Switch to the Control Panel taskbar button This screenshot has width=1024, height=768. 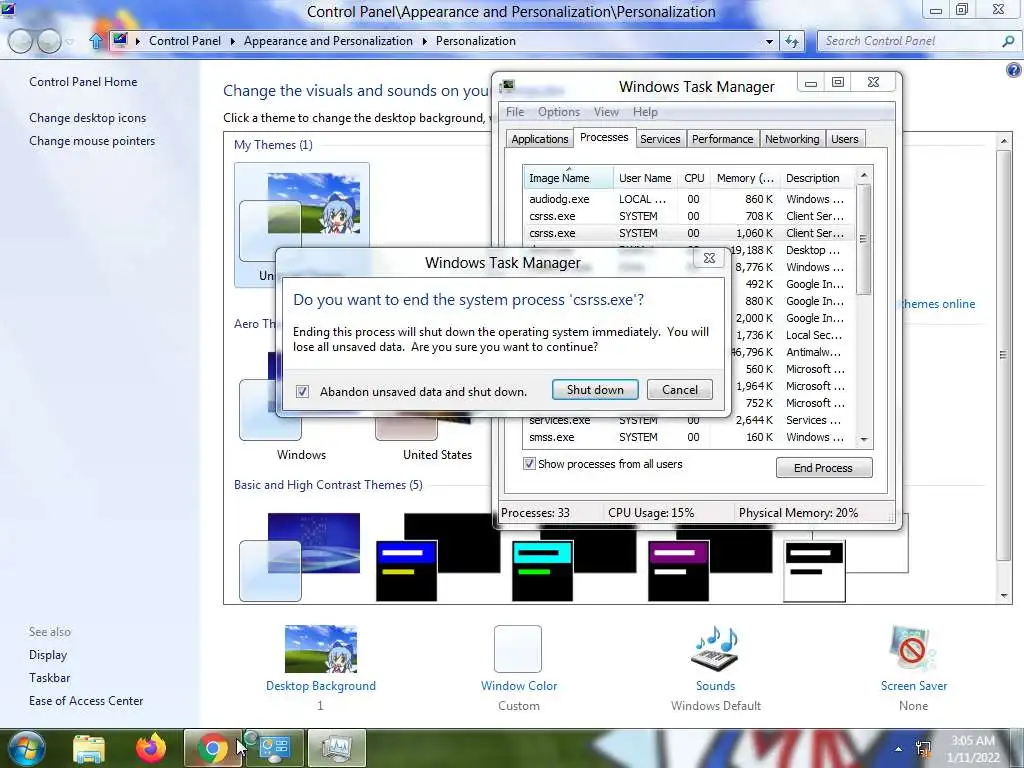click(x=274, y=748)
